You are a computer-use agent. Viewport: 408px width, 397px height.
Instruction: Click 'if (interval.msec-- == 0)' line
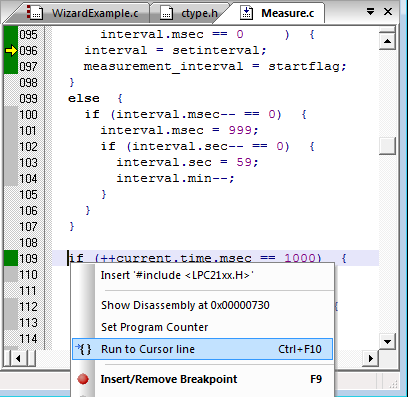195,114
